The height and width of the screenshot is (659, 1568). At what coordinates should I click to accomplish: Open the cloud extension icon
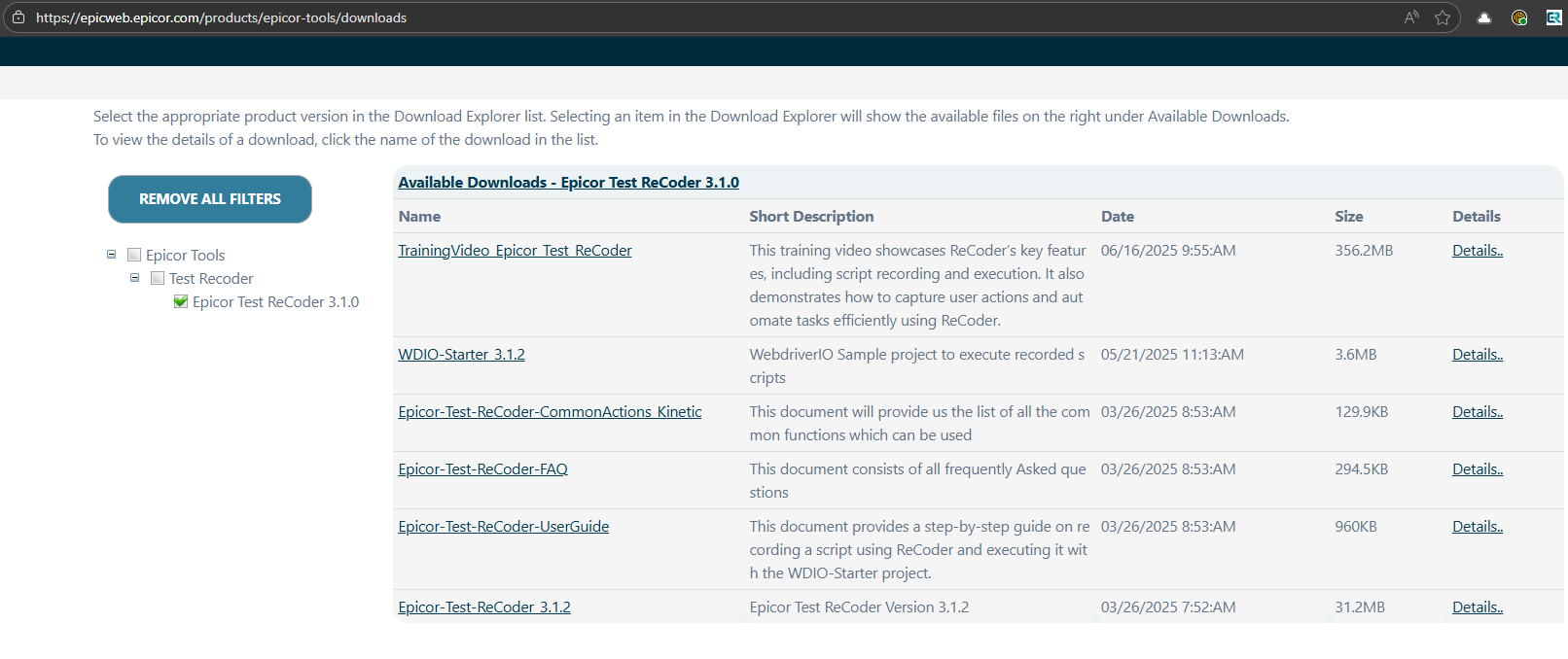click(x=1484, y=17)
